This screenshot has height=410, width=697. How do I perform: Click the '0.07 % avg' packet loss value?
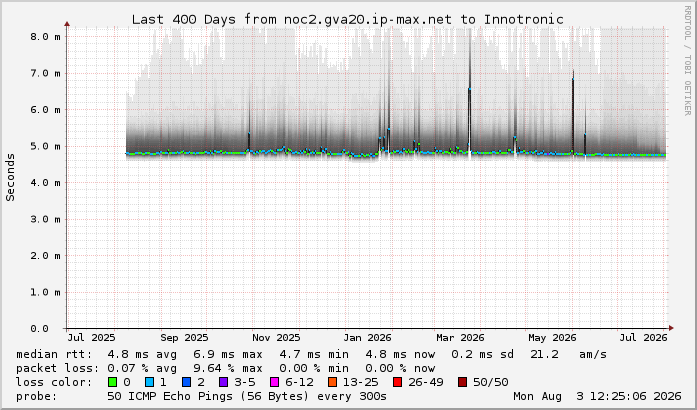click(x=142, y=368)
